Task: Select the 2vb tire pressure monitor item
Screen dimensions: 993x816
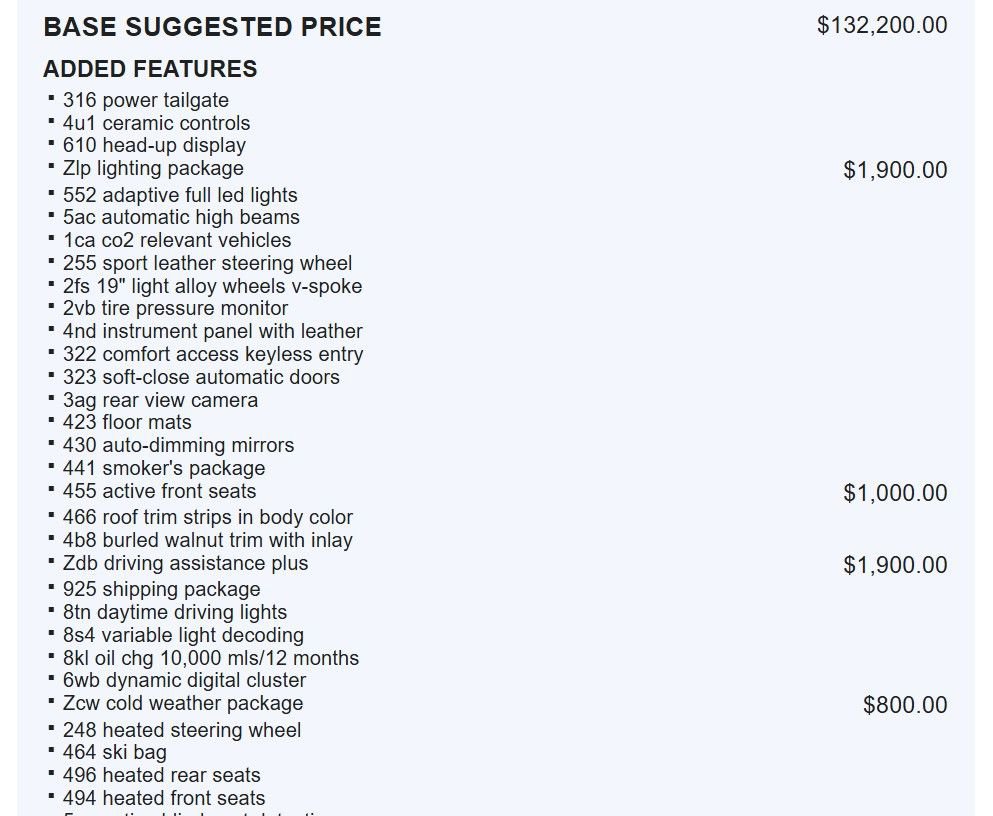Action: (x=175, y=308)
